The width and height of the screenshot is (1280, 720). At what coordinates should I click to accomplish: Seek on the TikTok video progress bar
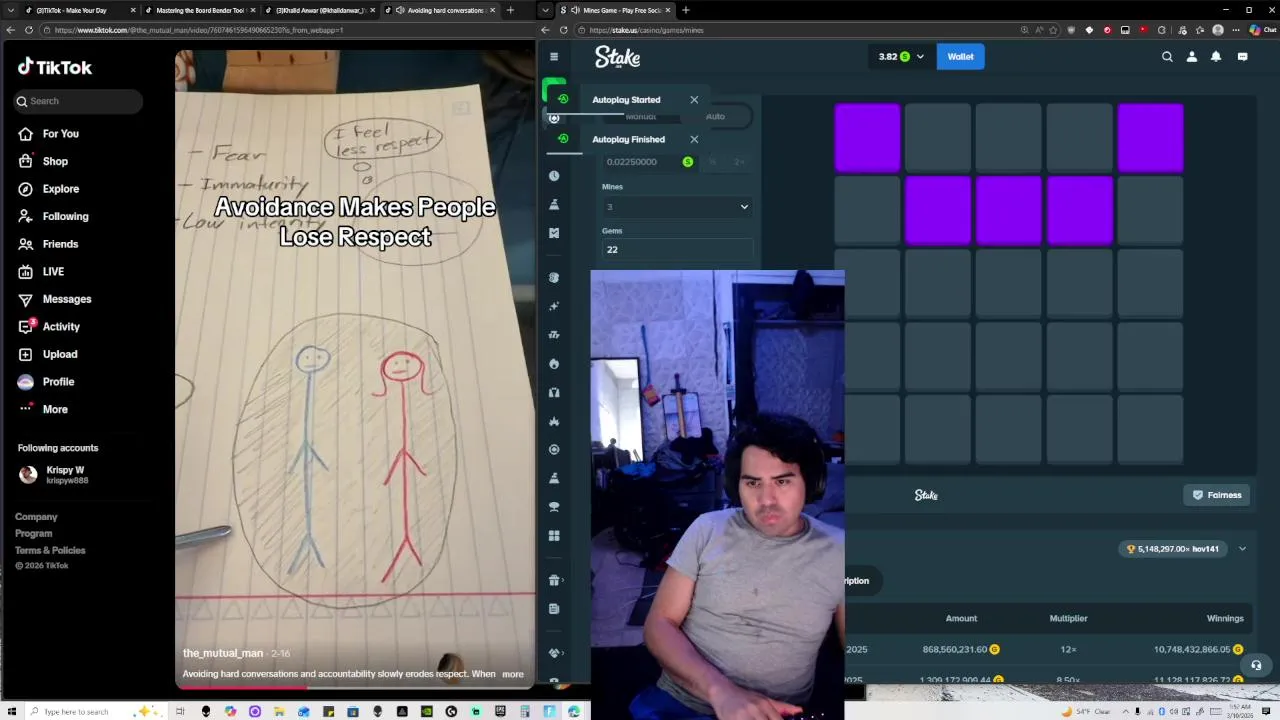(356, 687)
